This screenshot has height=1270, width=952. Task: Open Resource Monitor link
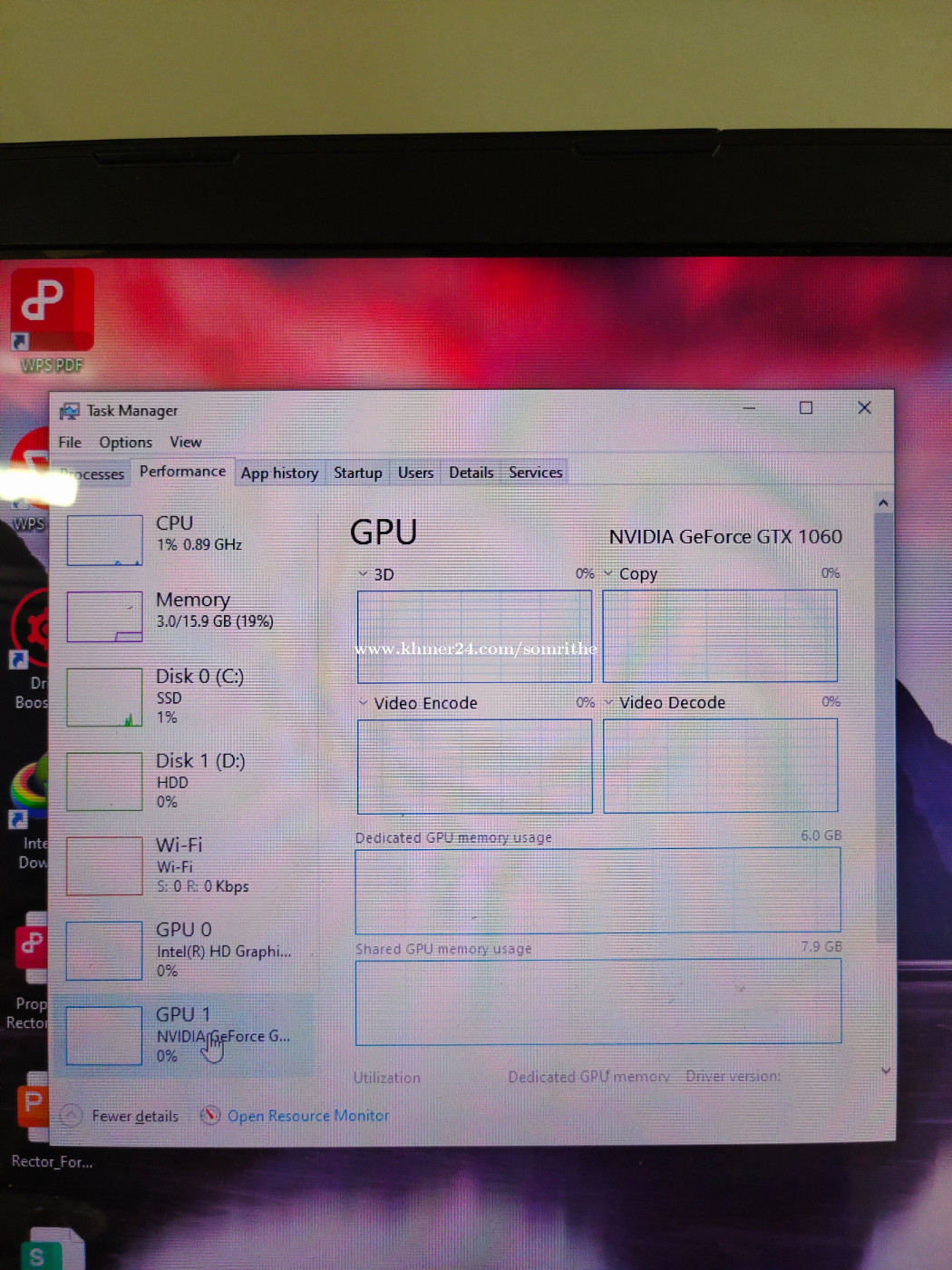click(308, 1116)
